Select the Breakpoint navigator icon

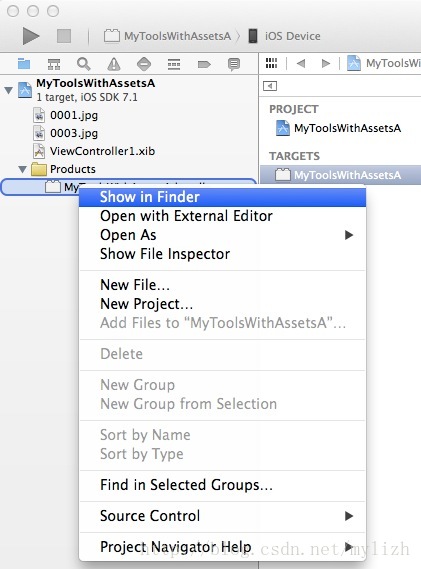(204, 64)
